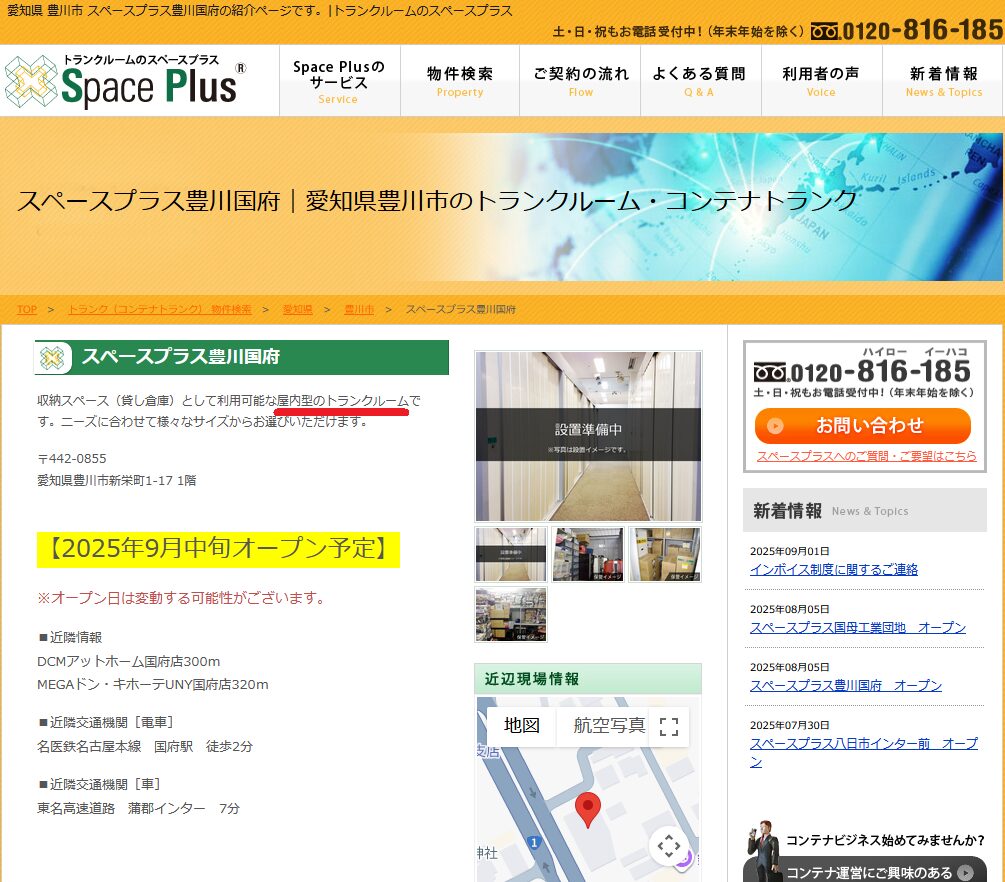Viewport: 1005px width, 882px height.
Task: Switch map to 航空写真 view
Action: point(609,726)
